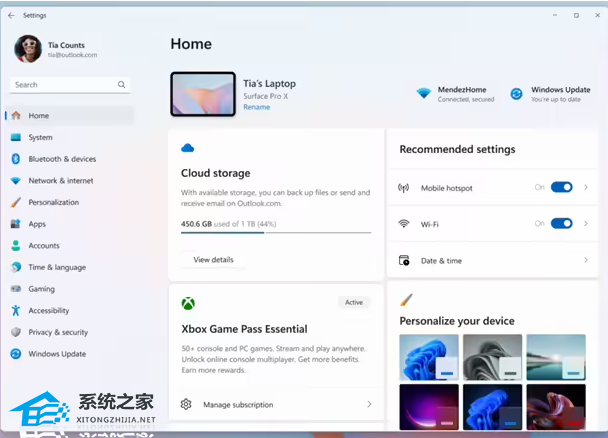
Task: Select the lake landscape theme thumbnail
Action: [x=556, y=357]
